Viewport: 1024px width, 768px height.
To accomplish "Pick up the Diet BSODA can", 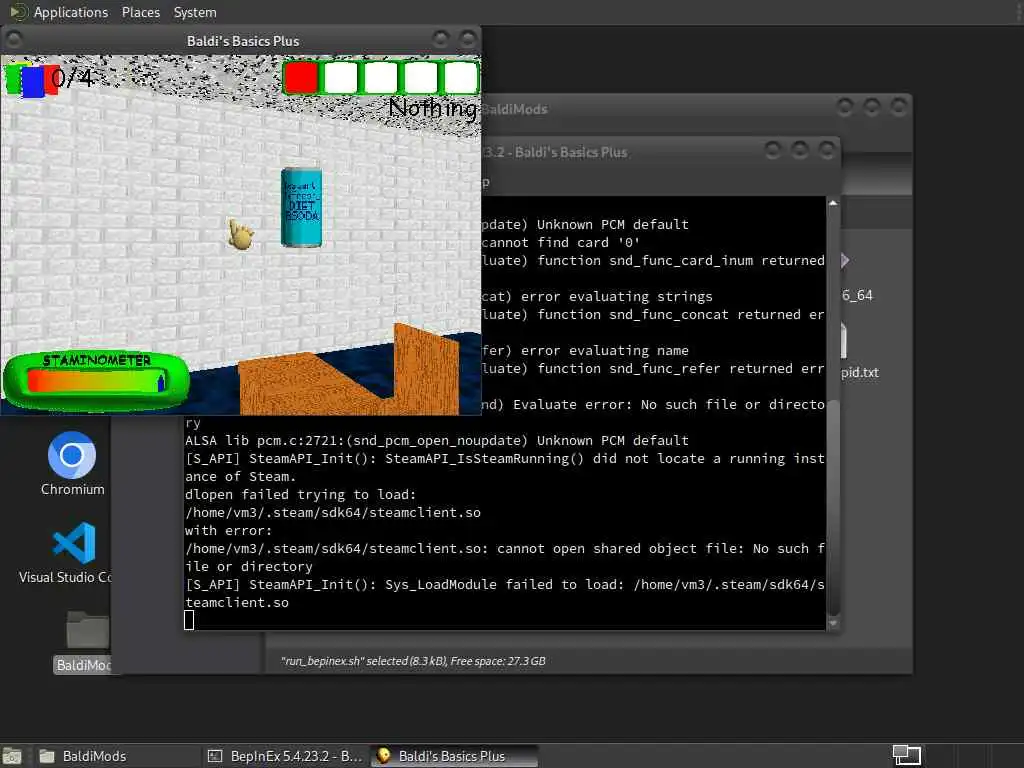I will tap(301, 208).
